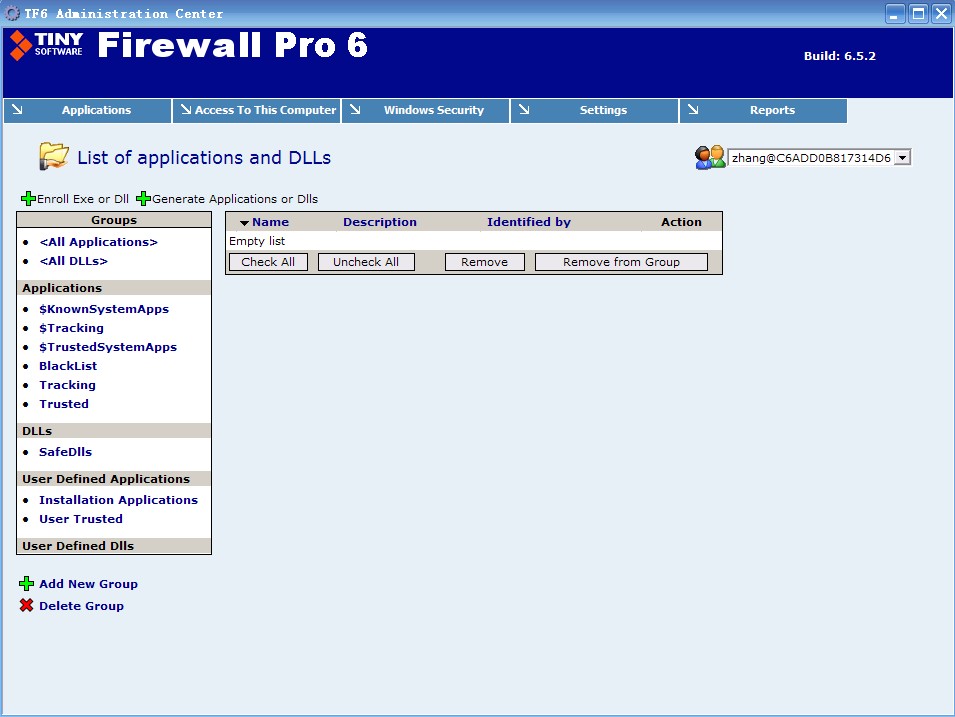
Task: Select the <All DLLs> group
Action: 74,261
